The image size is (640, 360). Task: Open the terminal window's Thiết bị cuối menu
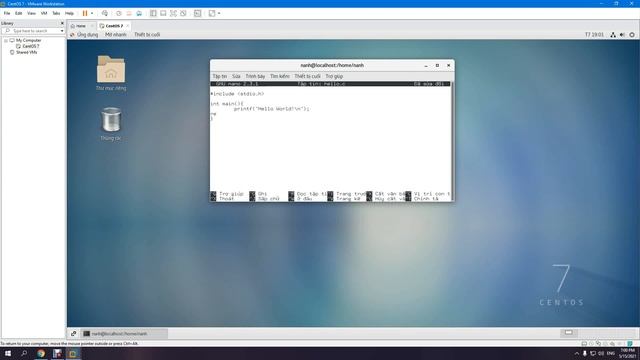tap(307, 76)
